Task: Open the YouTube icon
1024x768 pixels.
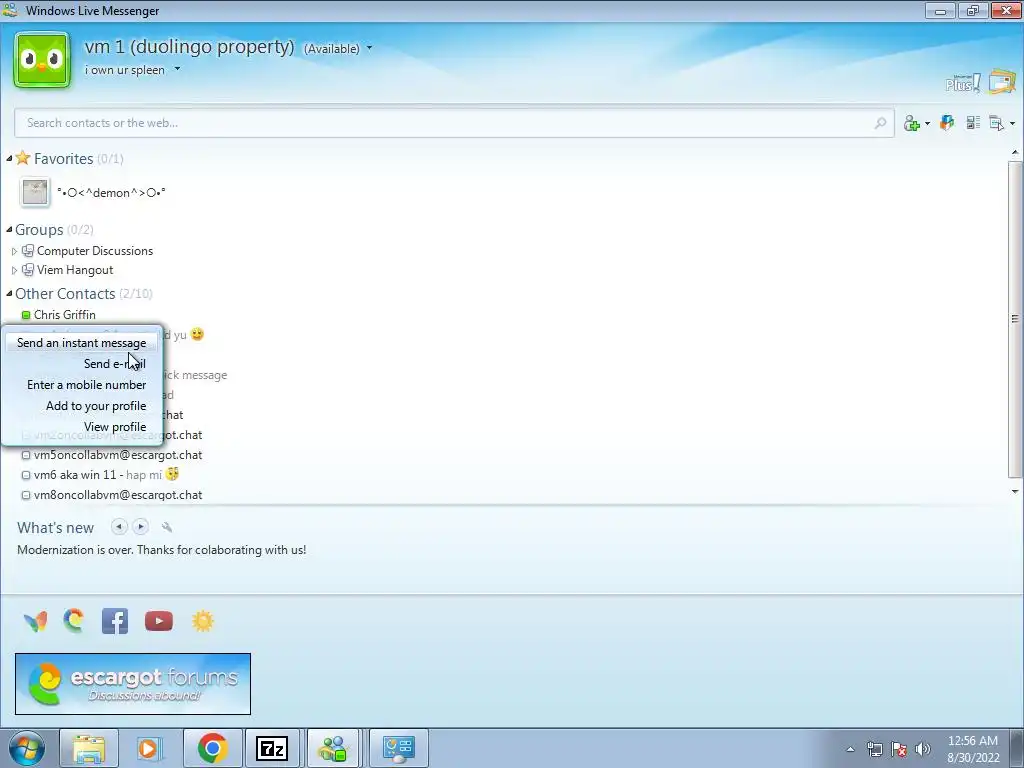Action: [159, 621]
